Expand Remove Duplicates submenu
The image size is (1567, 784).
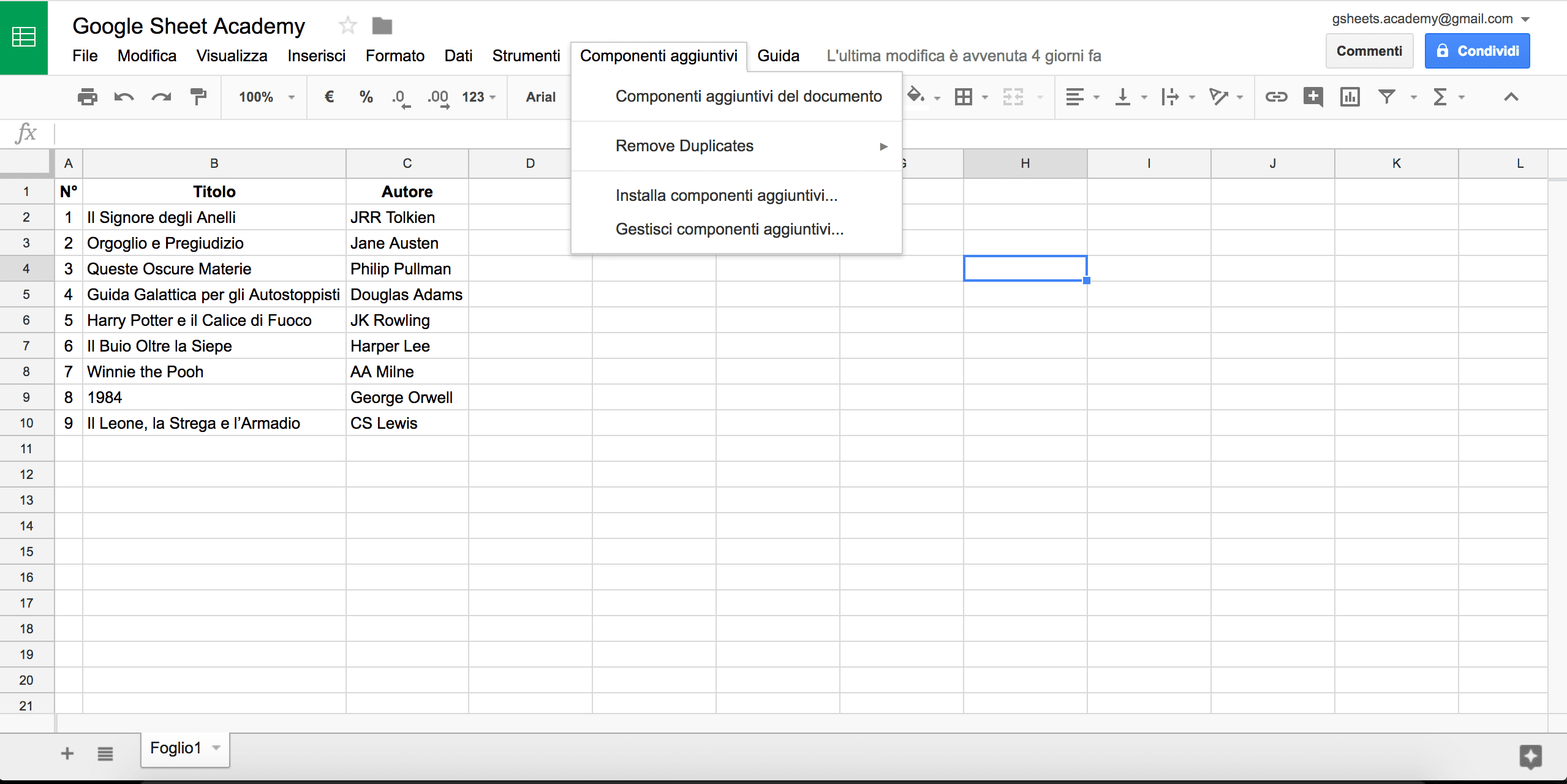point(736,146)
